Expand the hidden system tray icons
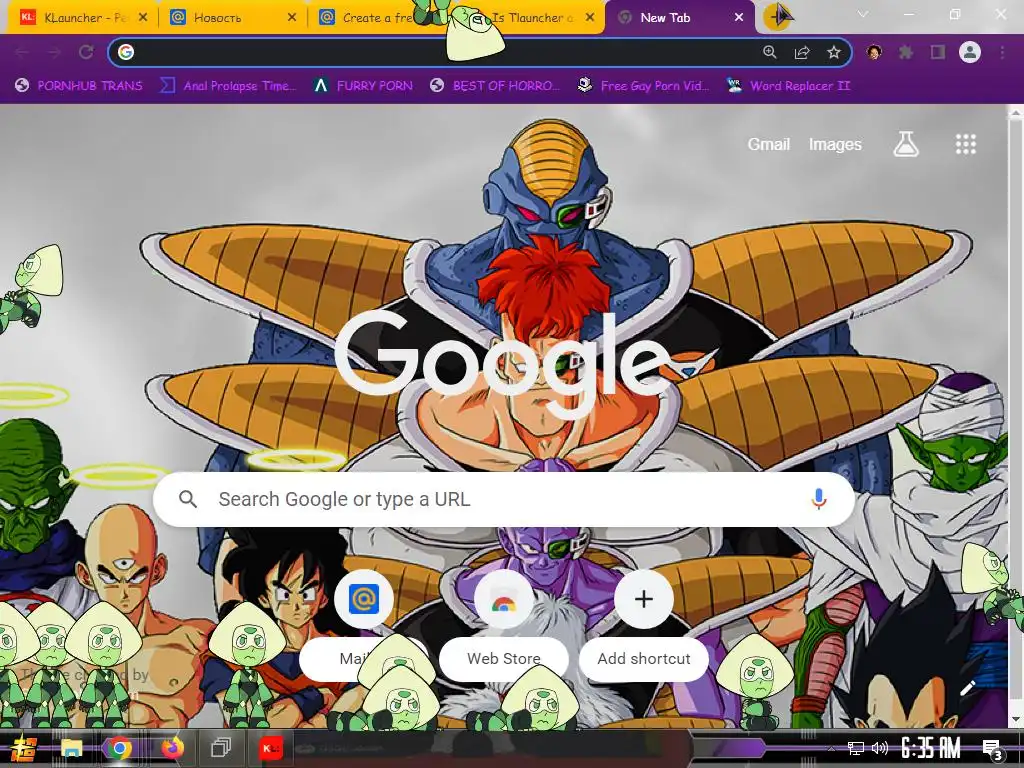Image resolution: width=1024 pixels, height=768 pixels. coord(831,748)
